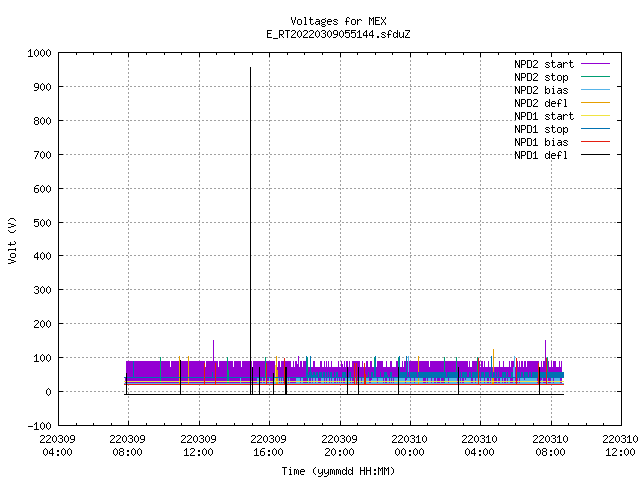Click the purple NPD2 start legend line
The image size is (640, 480).
coord(596,64)
